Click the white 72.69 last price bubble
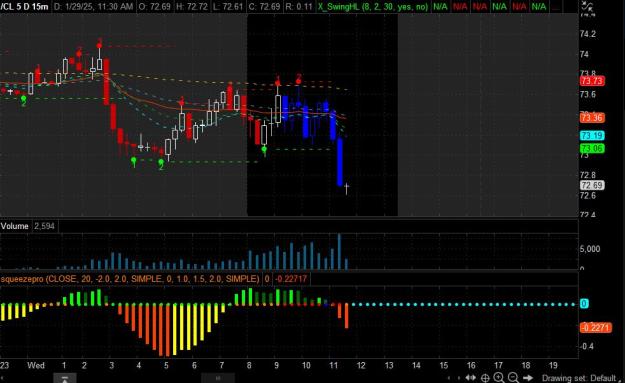This screenshot has height=383, width=625. pyautogui.click(x=592, y=185)
